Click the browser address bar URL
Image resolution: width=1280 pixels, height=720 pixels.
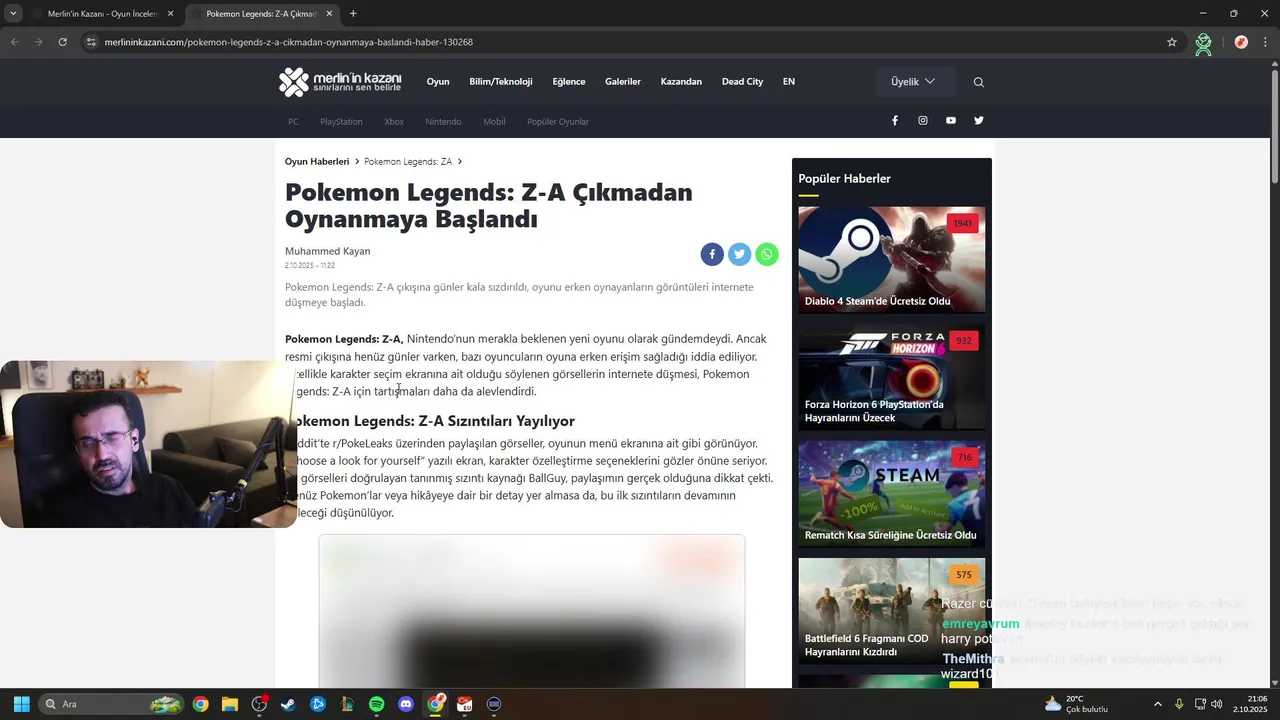(x=288, y=42)
